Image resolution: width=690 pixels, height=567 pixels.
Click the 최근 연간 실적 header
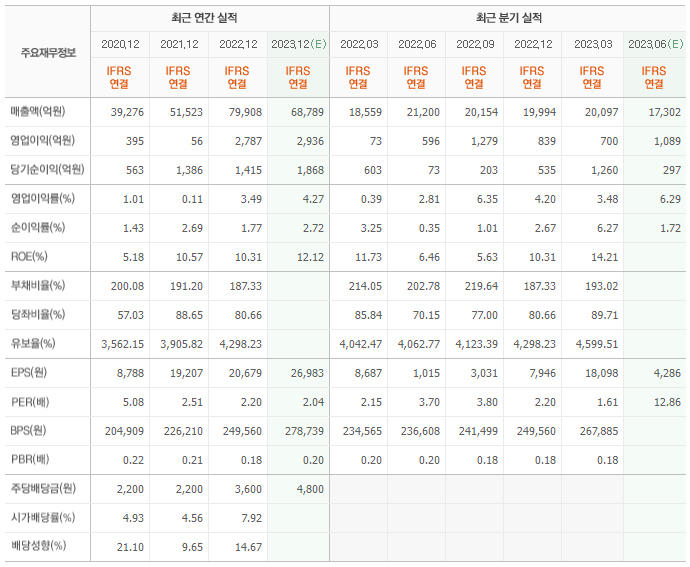pyautogui.click(x=204, y=18)
